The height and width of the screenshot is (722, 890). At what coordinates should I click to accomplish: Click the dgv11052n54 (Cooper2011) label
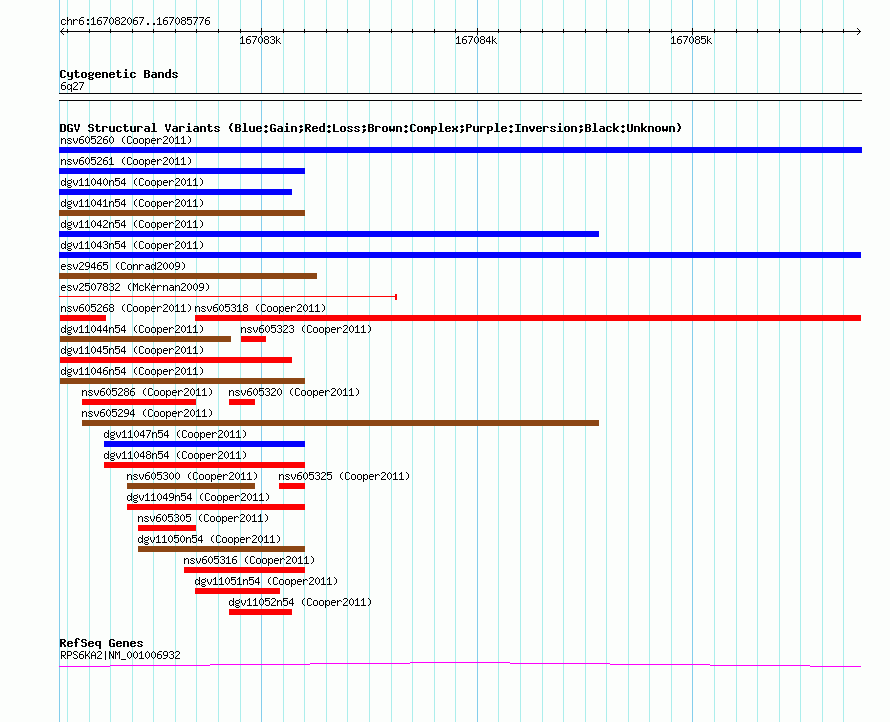click(300, 602)
